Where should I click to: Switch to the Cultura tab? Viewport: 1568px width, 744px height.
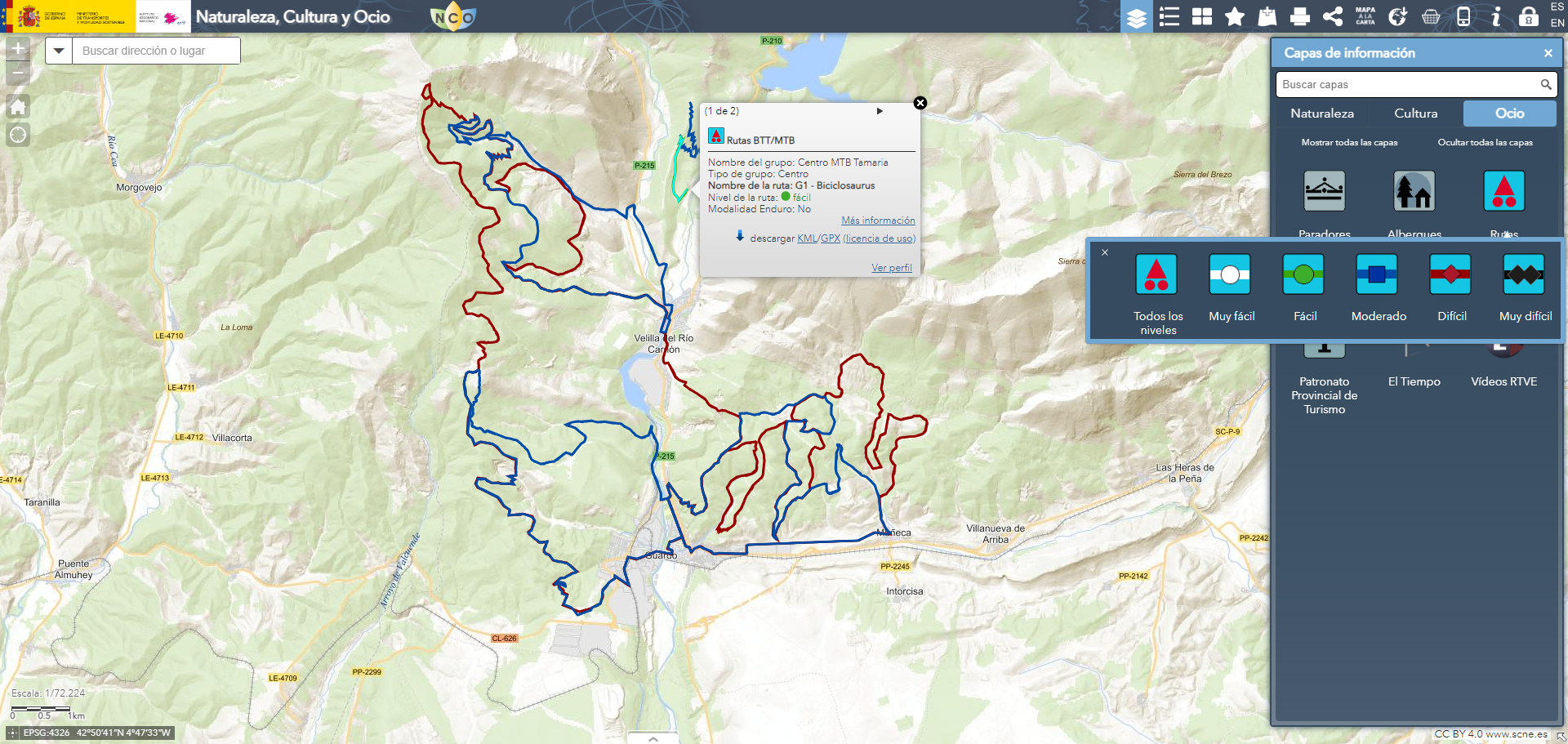click(x=1415, y=114)
